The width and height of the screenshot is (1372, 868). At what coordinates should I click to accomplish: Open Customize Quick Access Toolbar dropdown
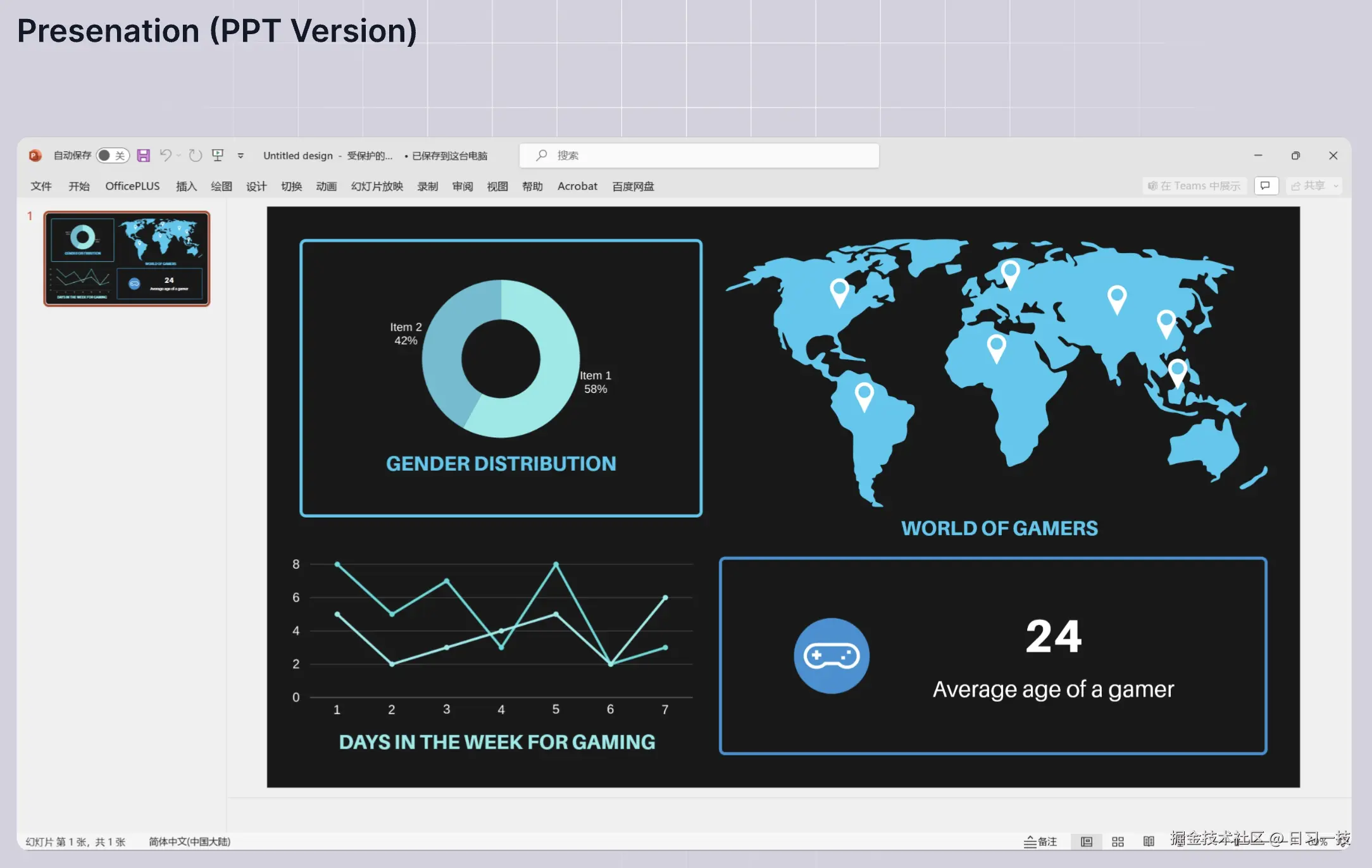pos(240,156)
